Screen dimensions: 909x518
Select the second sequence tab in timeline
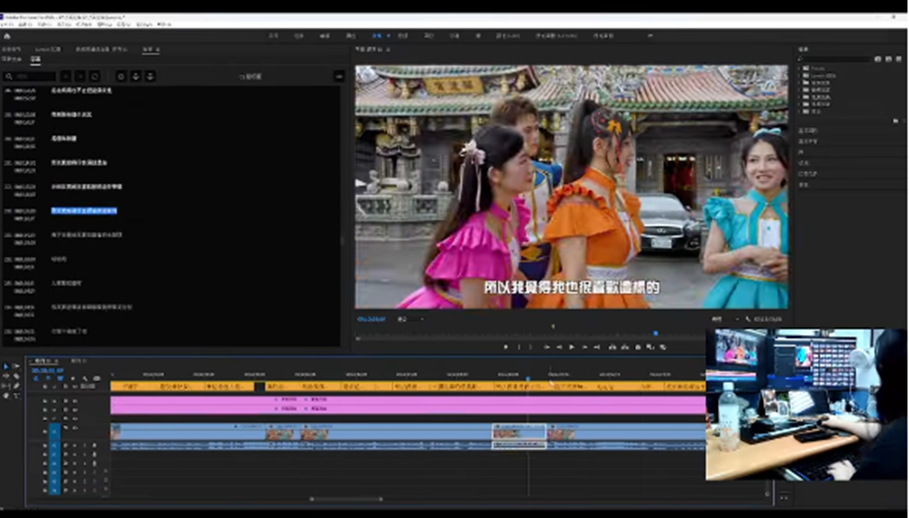[x=78, y=361]
